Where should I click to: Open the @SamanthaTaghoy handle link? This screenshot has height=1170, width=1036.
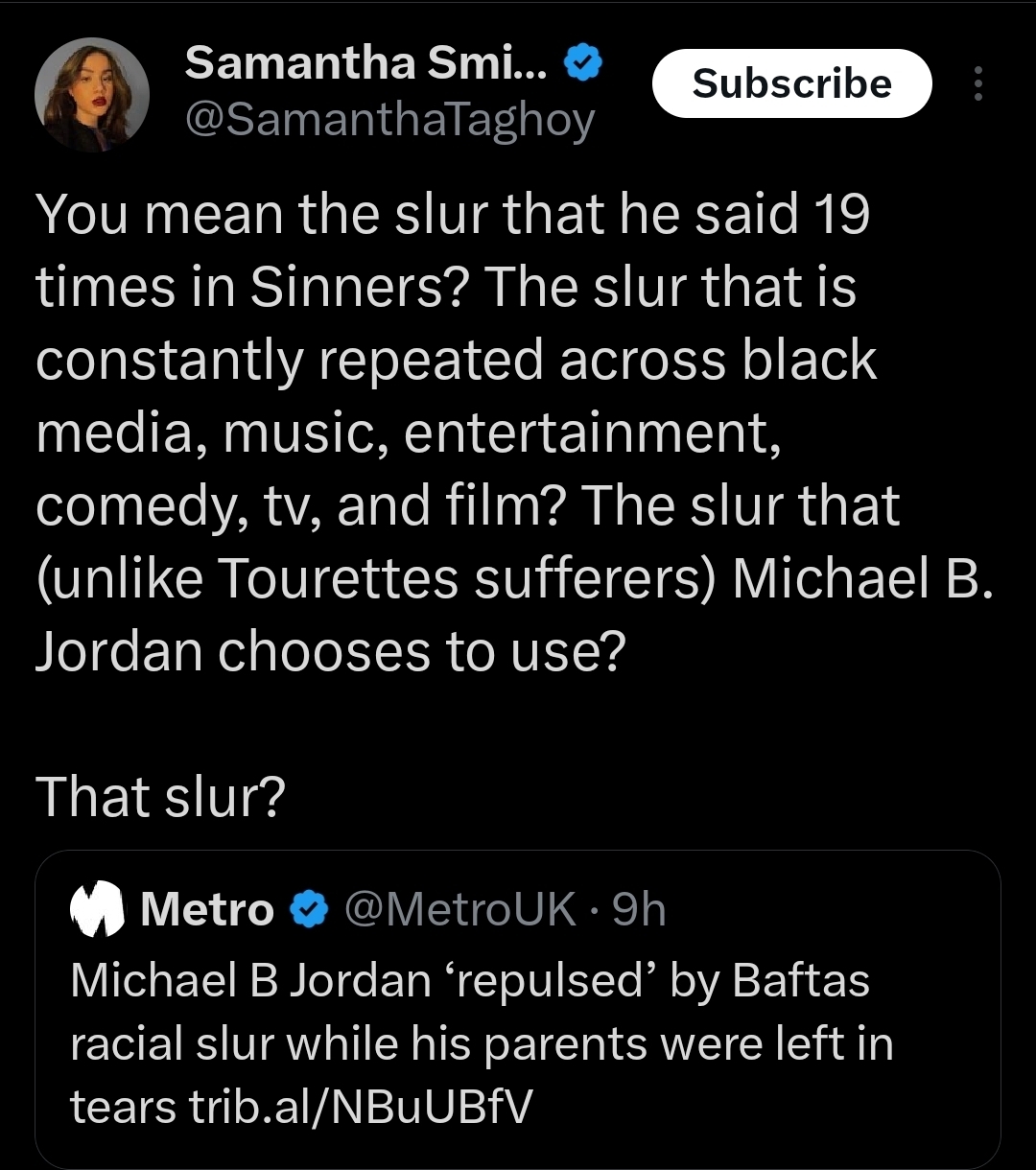click(x=389, y=122)
